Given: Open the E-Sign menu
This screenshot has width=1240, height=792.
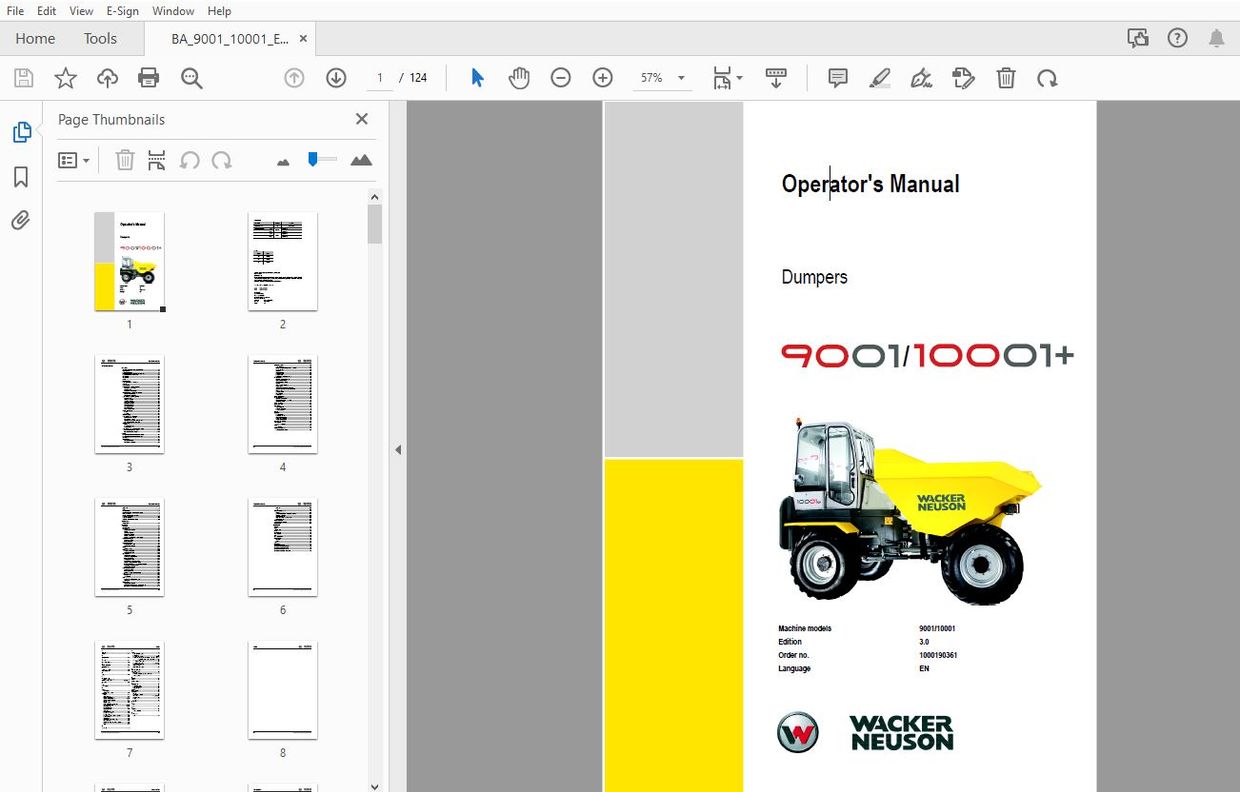Looking at the screenshot, I should (x=122, y=11).
